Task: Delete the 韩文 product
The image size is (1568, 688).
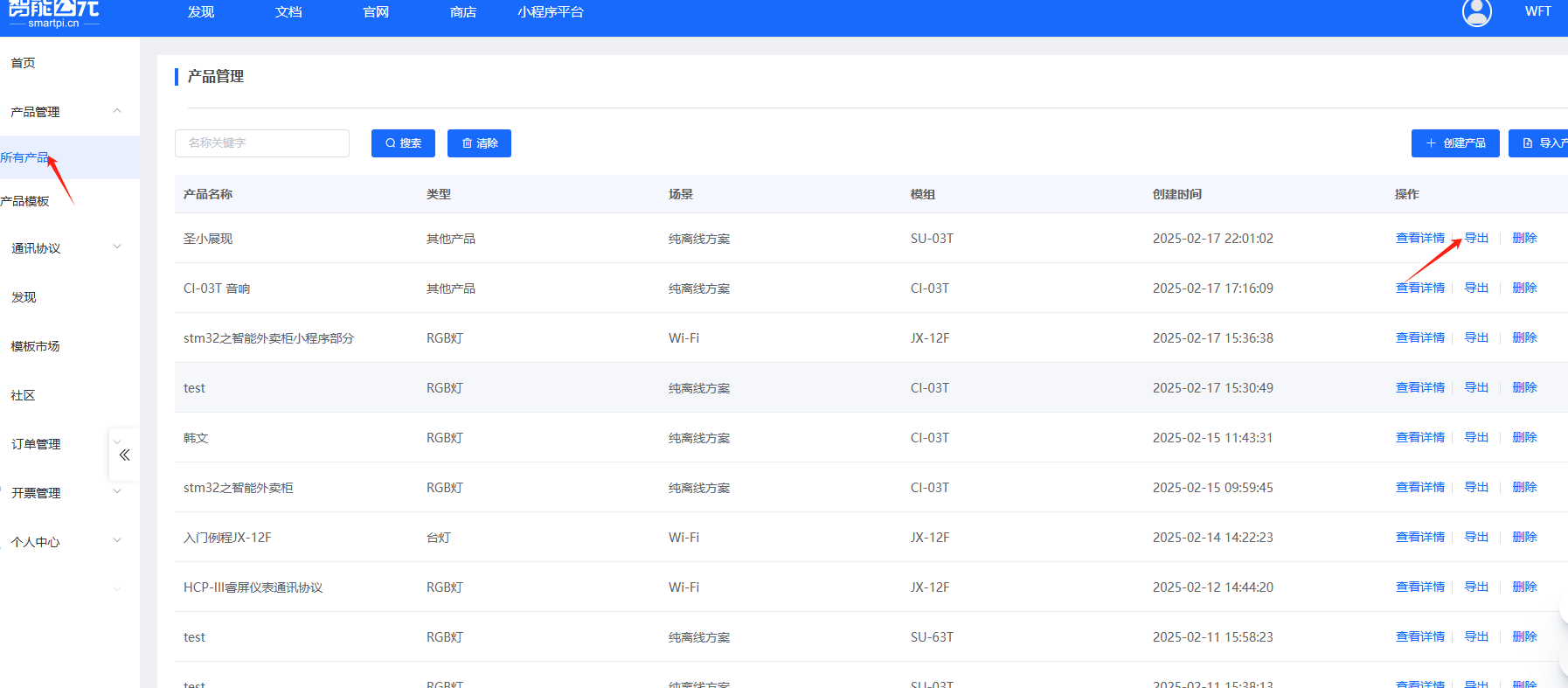Action: 1523,437
